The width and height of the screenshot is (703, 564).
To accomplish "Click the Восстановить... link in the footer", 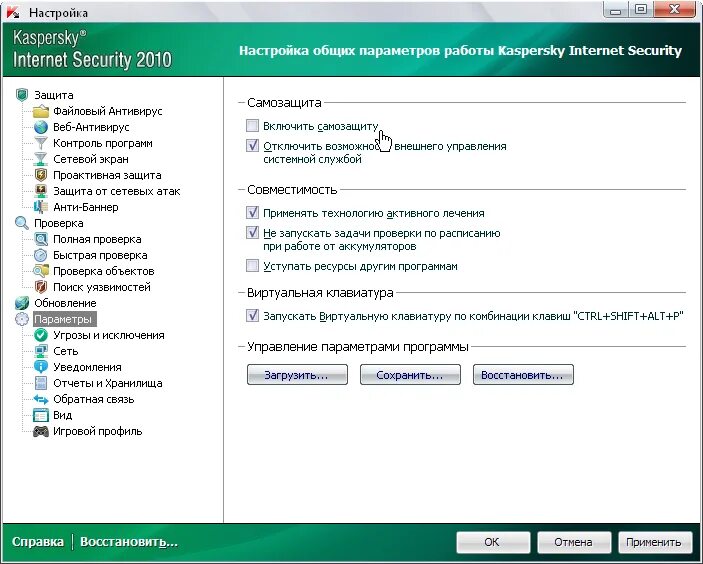I will coord(129,542).
